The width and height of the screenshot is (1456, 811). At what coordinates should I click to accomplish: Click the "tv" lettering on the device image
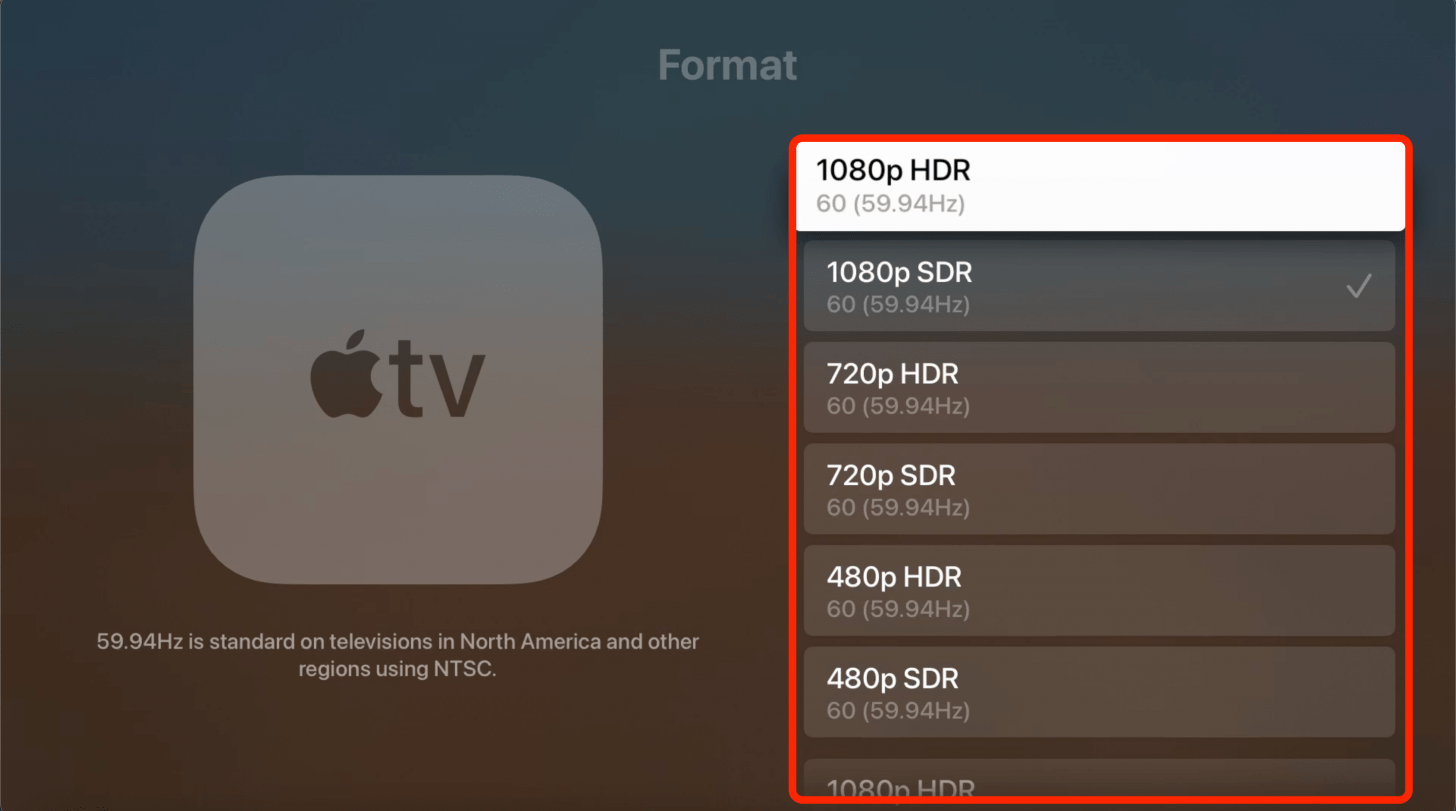437,381
